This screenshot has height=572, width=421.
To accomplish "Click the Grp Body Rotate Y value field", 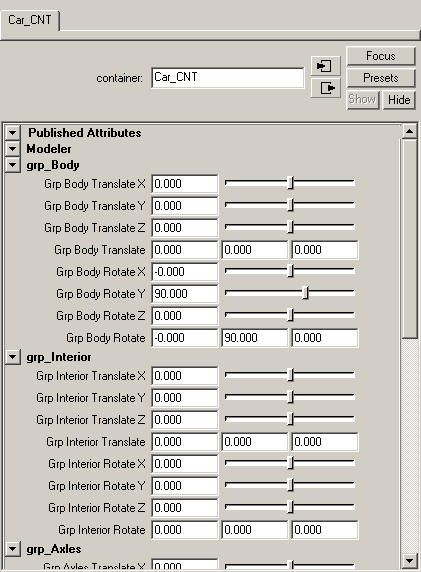I will [x=185, y=294].
